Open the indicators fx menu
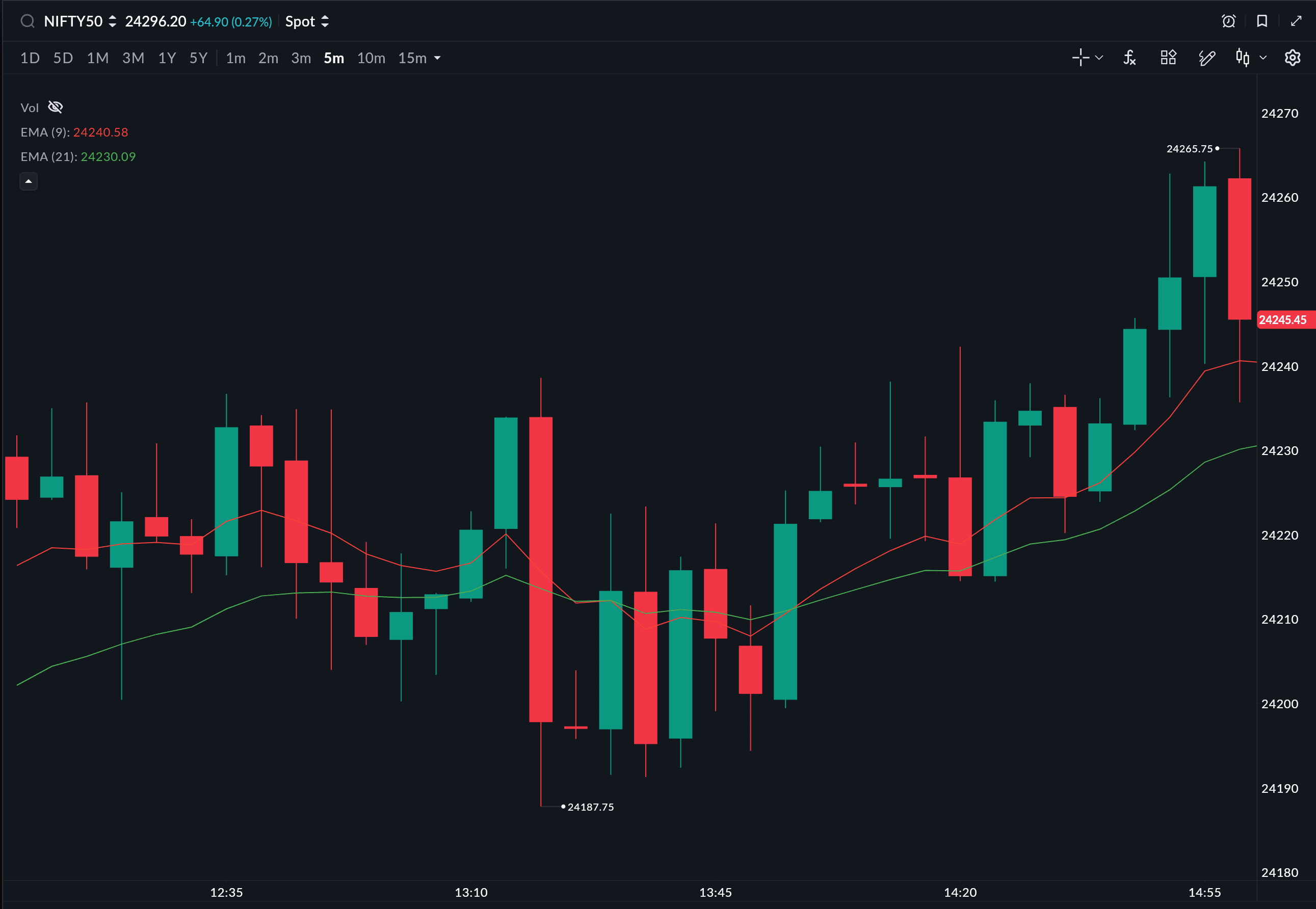 pyautogui.click(x=1129, y=58)
